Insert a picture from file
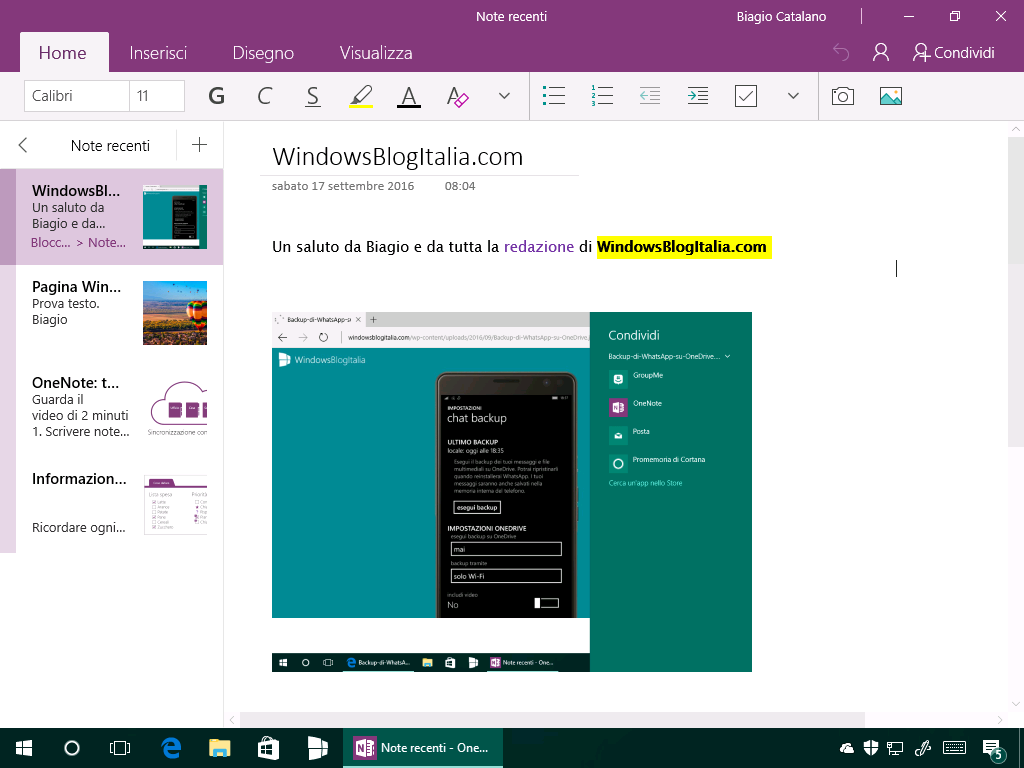 coord(891,97)
